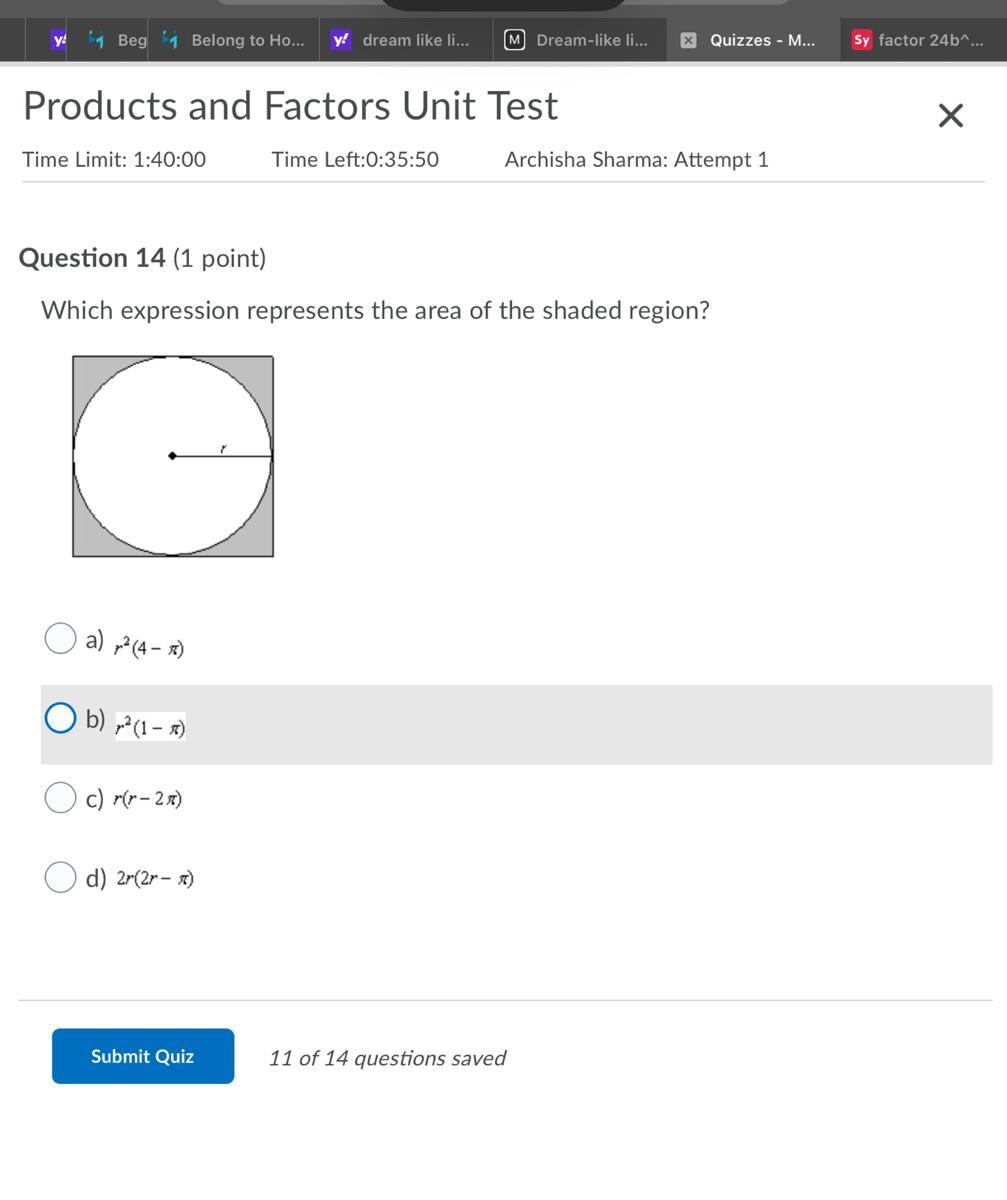Switch to the Belong to Ho... tab
1007x1200 pixels.
coord(247,40)
